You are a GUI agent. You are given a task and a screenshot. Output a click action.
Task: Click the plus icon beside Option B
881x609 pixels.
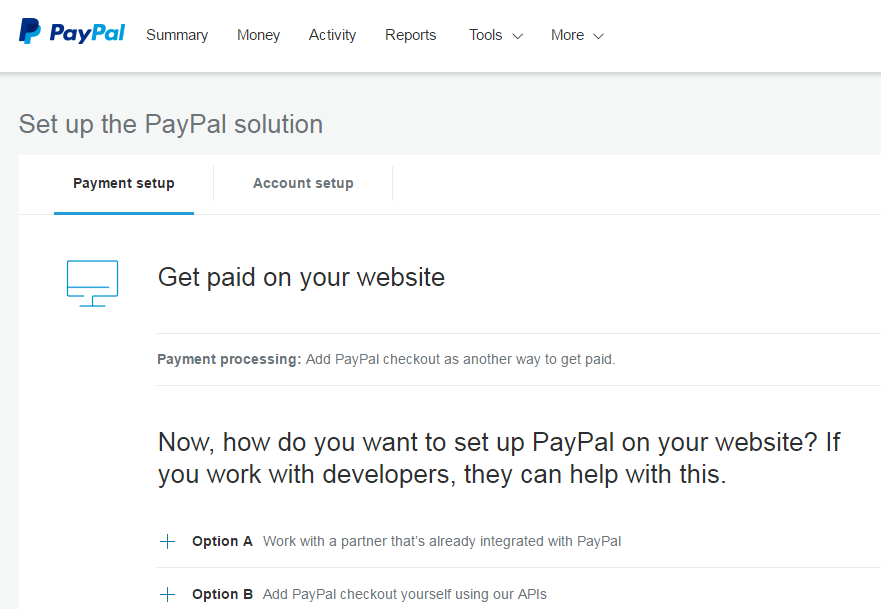coord(167,595)
